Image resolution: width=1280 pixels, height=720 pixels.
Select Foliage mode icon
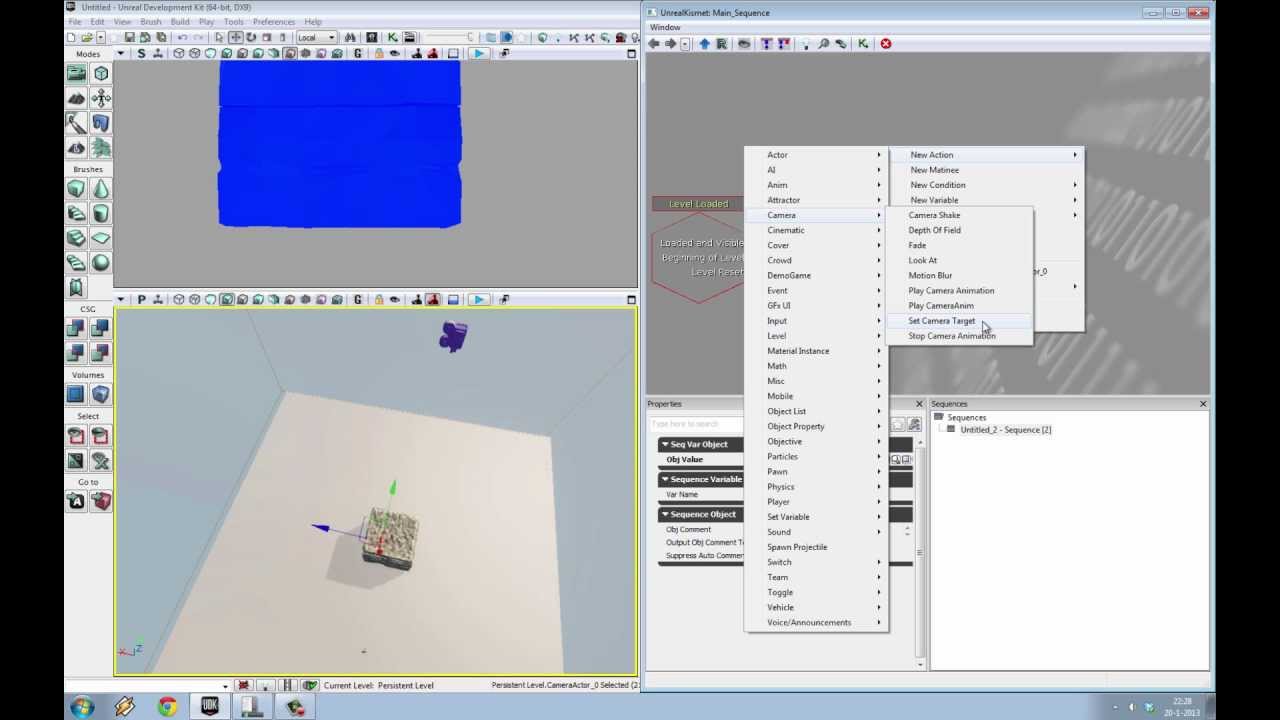tap(101, 148)
